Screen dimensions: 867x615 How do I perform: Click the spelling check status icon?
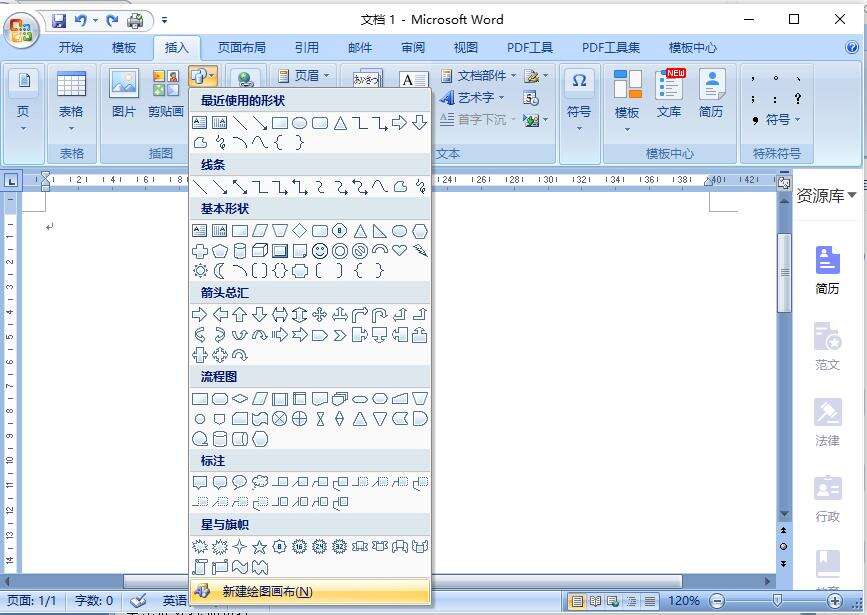(x=139, y=600)
